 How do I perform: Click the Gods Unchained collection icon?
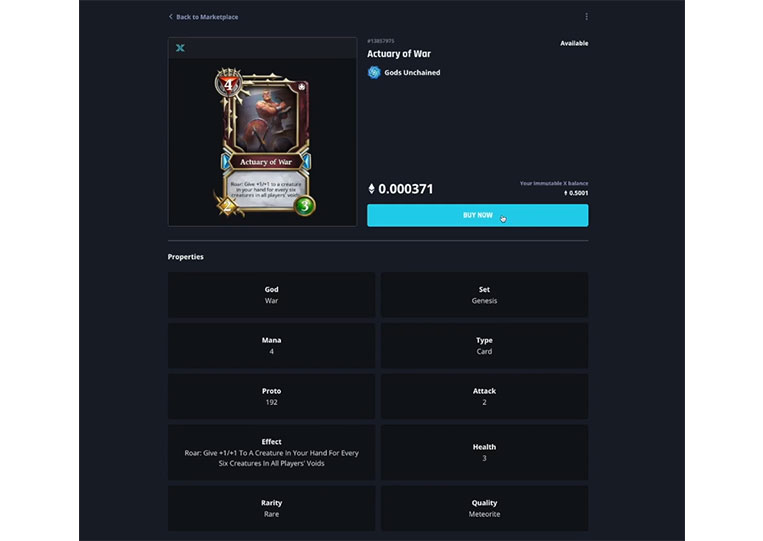[374, 72]
